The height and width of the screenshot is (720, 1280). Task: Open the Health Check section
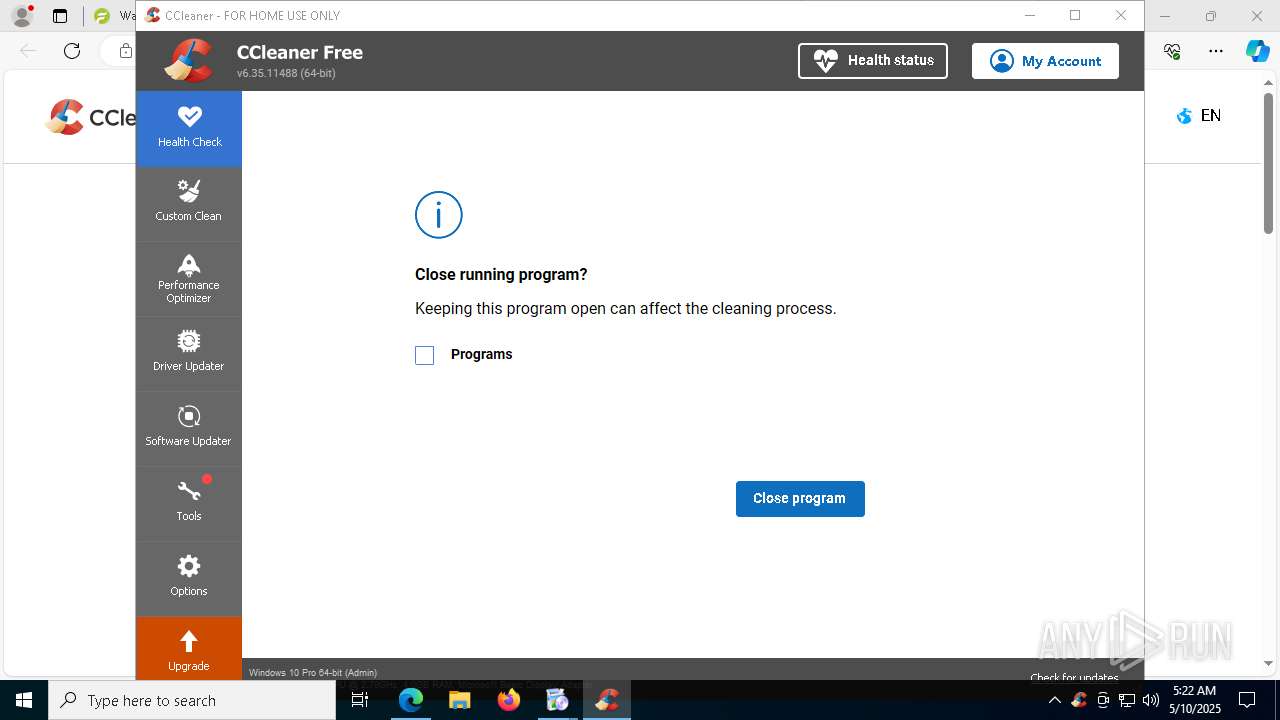point(189,128)
